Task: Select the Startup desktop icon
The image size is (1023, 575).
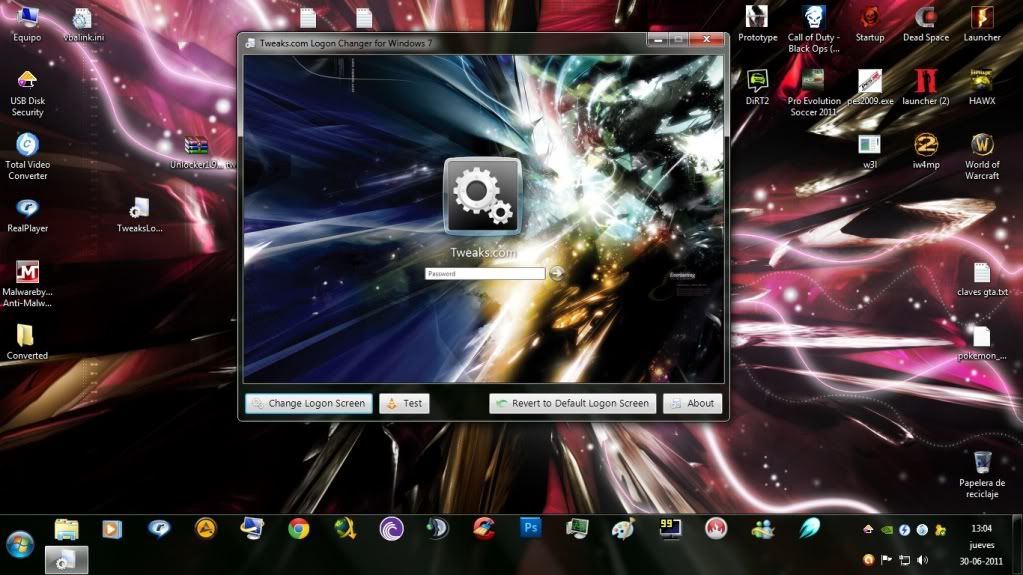Action: point(870,23)
